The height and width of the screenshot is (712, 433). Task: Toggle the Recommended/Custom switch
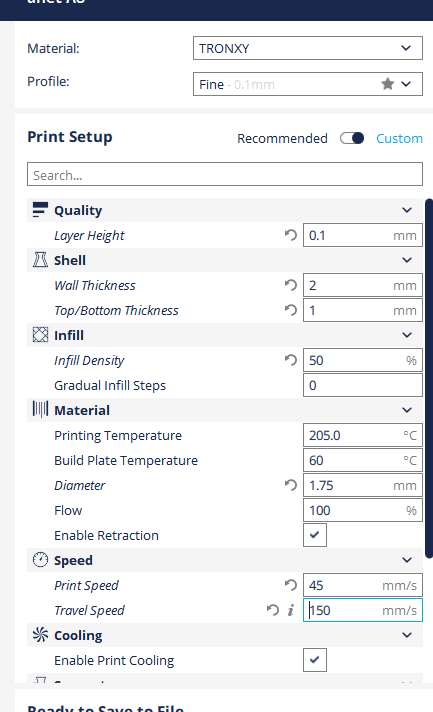point(352,138)
